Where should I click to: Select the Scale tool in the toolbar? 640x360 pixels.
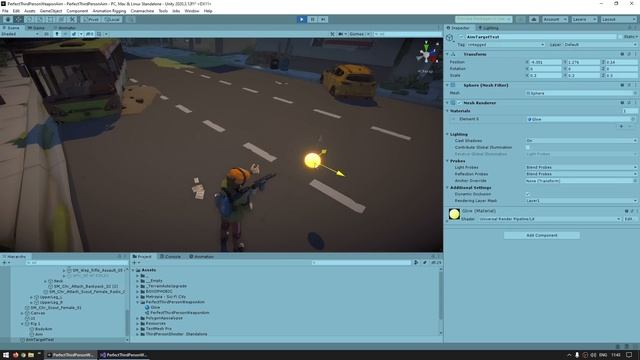(x=40, y=19)
